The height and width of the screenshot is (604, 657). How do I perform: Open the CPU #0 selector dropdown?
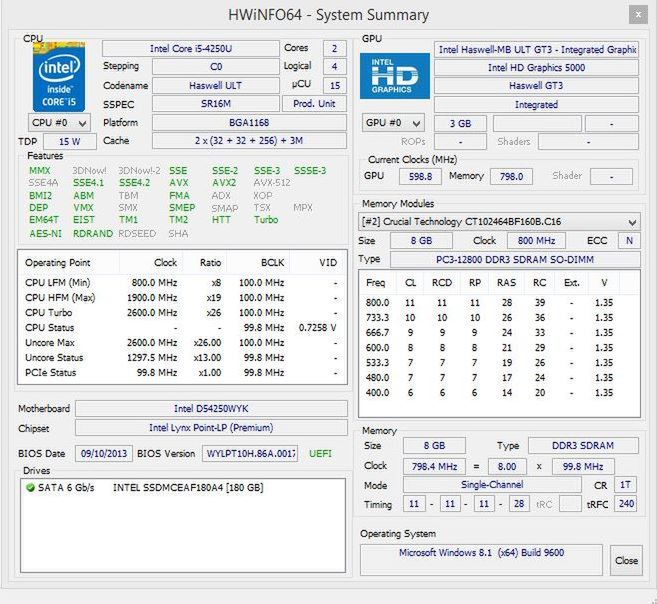(59, 123)
